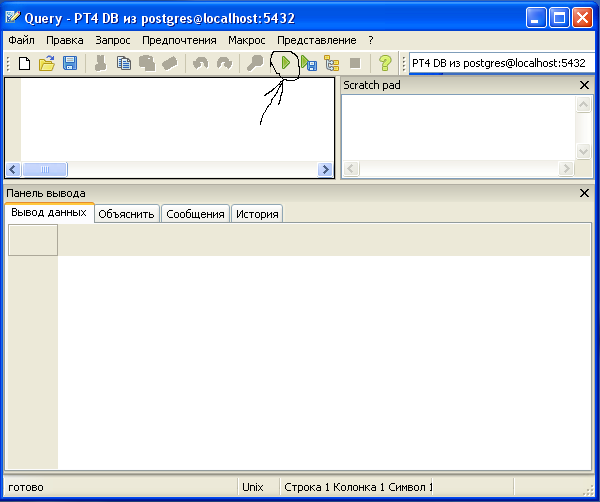This screenshot has width=600, height=502.
Task: Explain the query plan icon
Action: [x=332, y=63]
